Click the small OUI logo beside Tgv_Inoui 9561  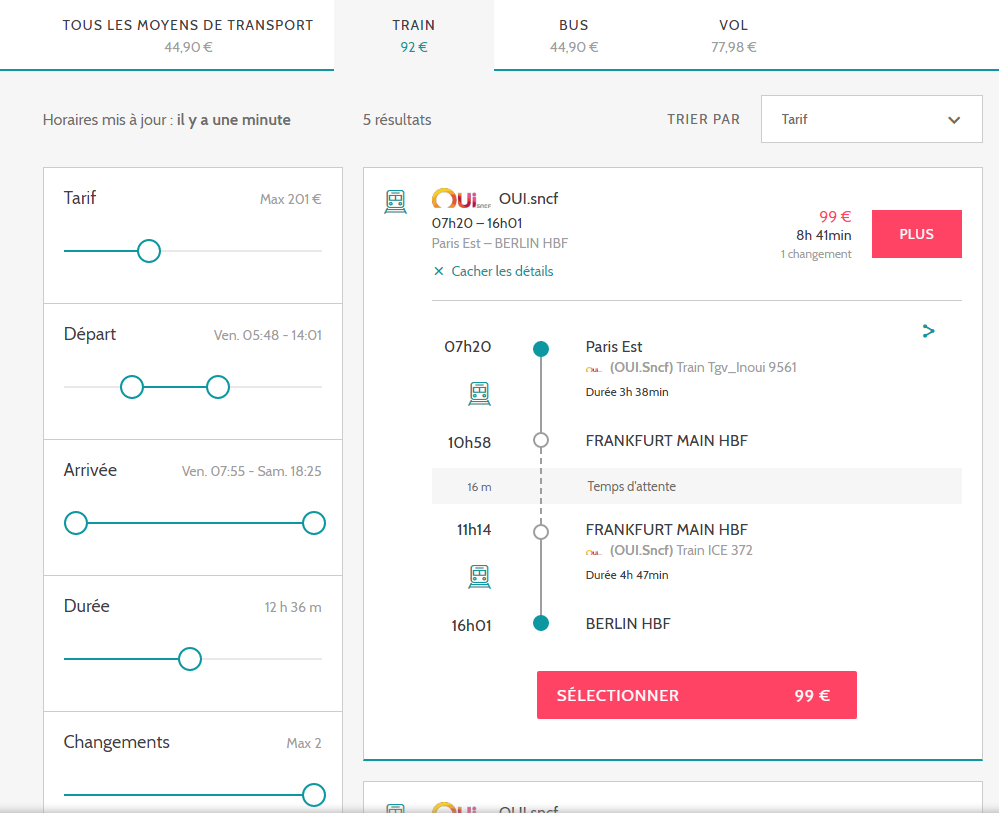(595, 368)
